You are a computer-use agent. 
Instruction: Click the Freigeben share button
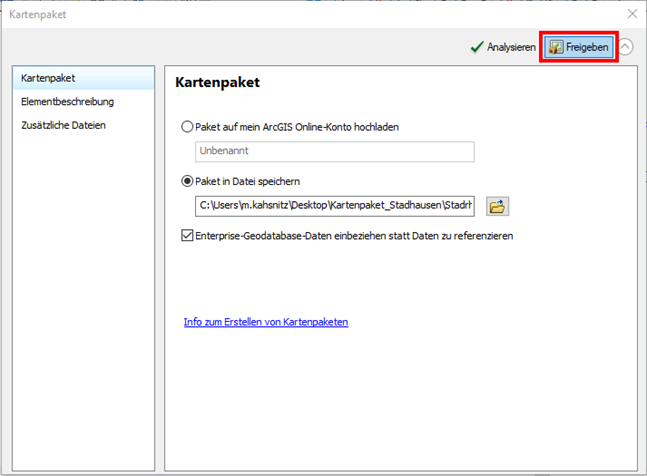point(579,47)
